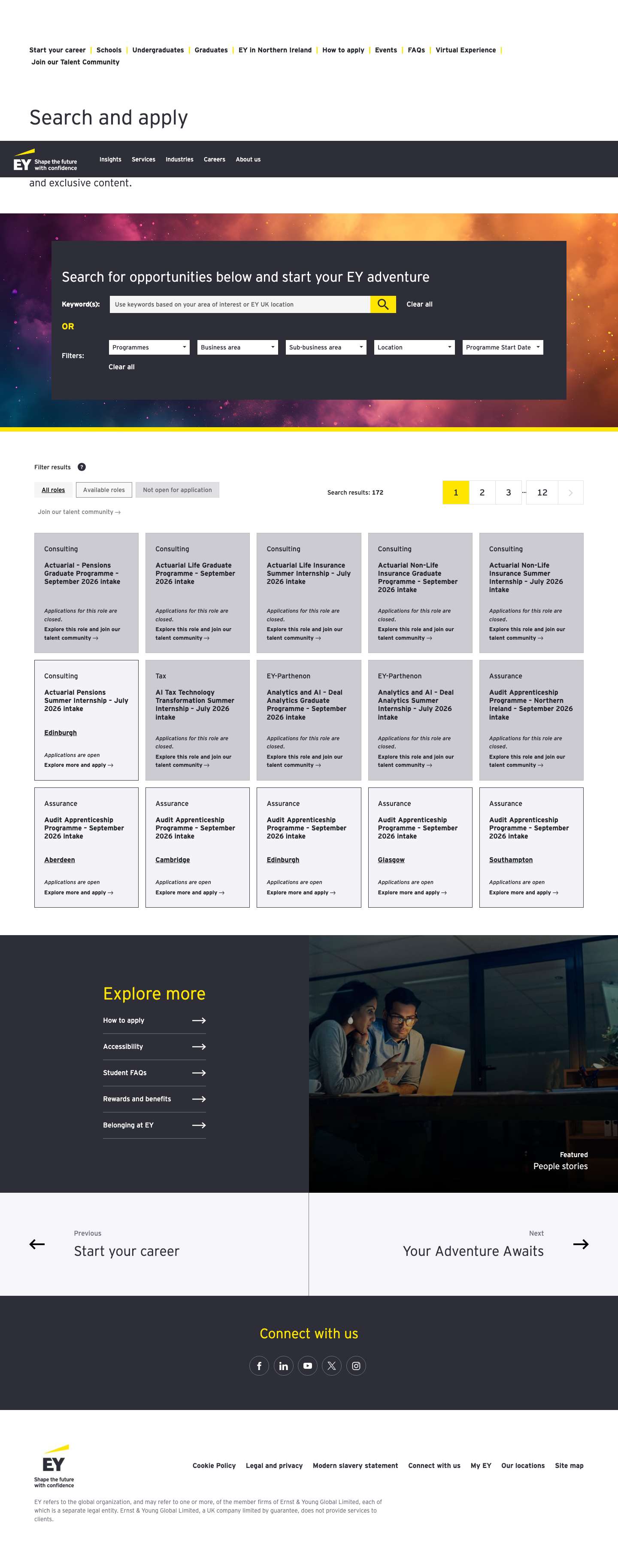Open EY Instagram icon
Screen dimensions: 618x1568
pos(356,1366)
